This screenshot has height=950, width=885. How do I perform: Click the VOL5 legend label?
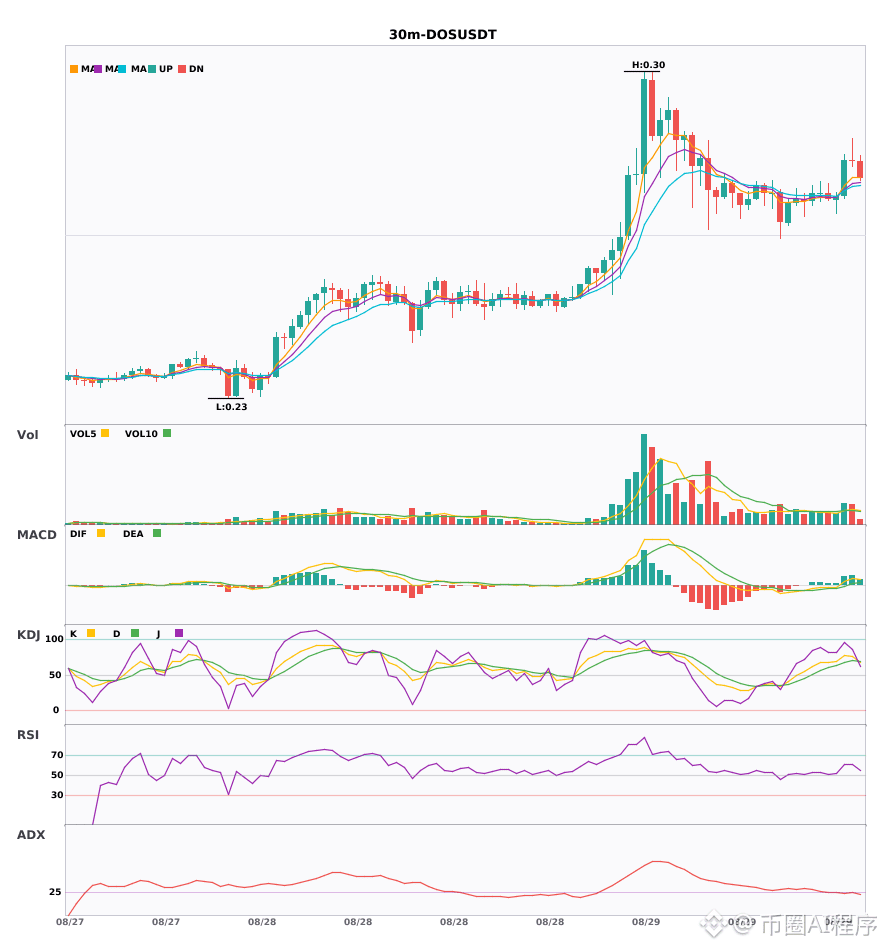click(x=83, y=434)
